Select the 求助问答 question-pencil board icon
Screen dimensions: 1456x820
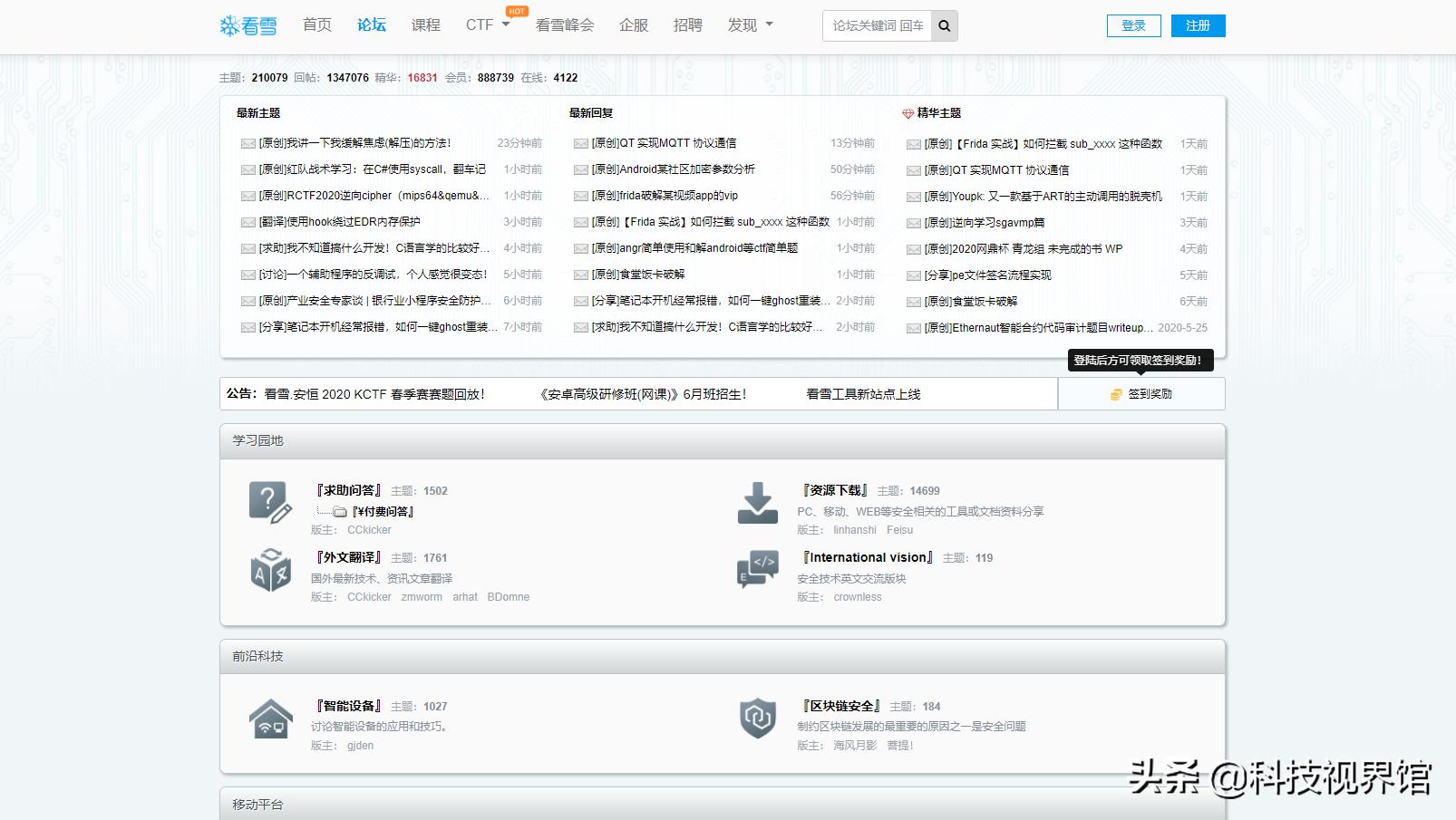(269, 501)
